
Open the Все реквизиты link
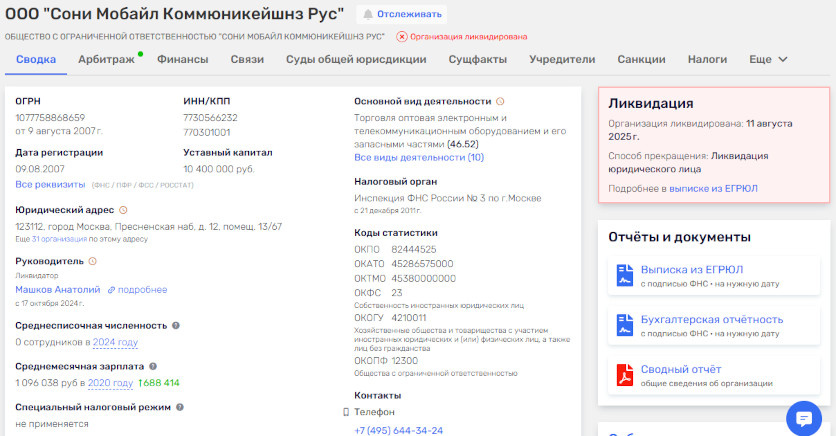click(50, 184)
